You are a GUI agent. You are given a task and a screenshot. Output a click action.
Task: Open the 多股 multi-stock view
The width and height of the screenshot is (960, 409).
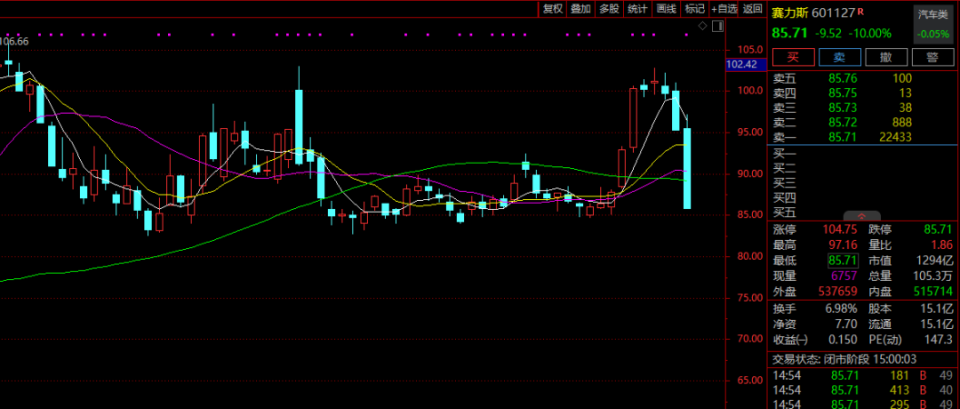pos(609,9)
